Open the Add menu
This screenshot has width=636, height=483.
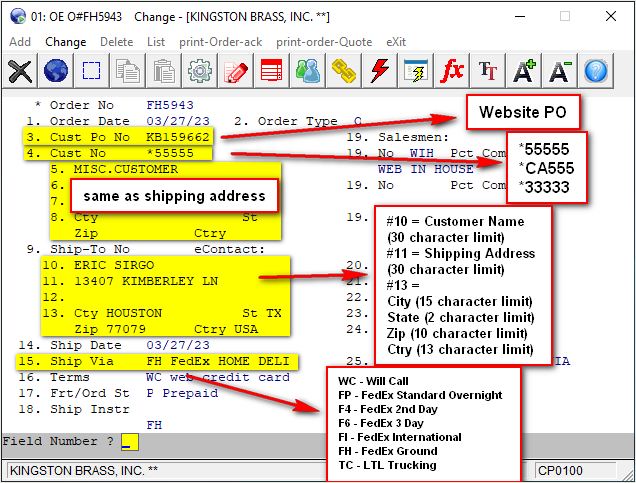(20, 42)
